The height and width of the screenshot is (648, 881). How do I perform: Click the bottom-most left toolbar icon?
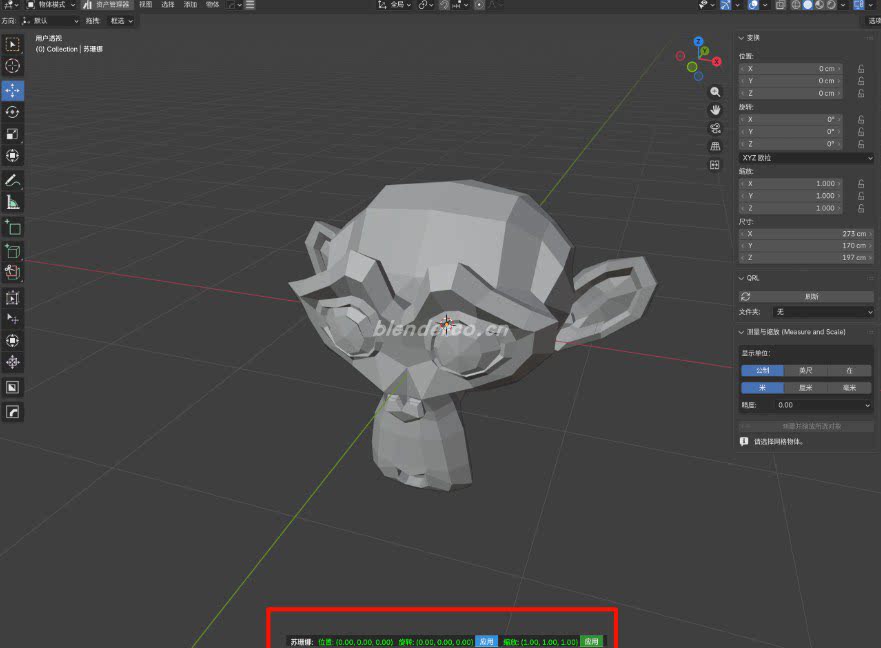point(12,412)
